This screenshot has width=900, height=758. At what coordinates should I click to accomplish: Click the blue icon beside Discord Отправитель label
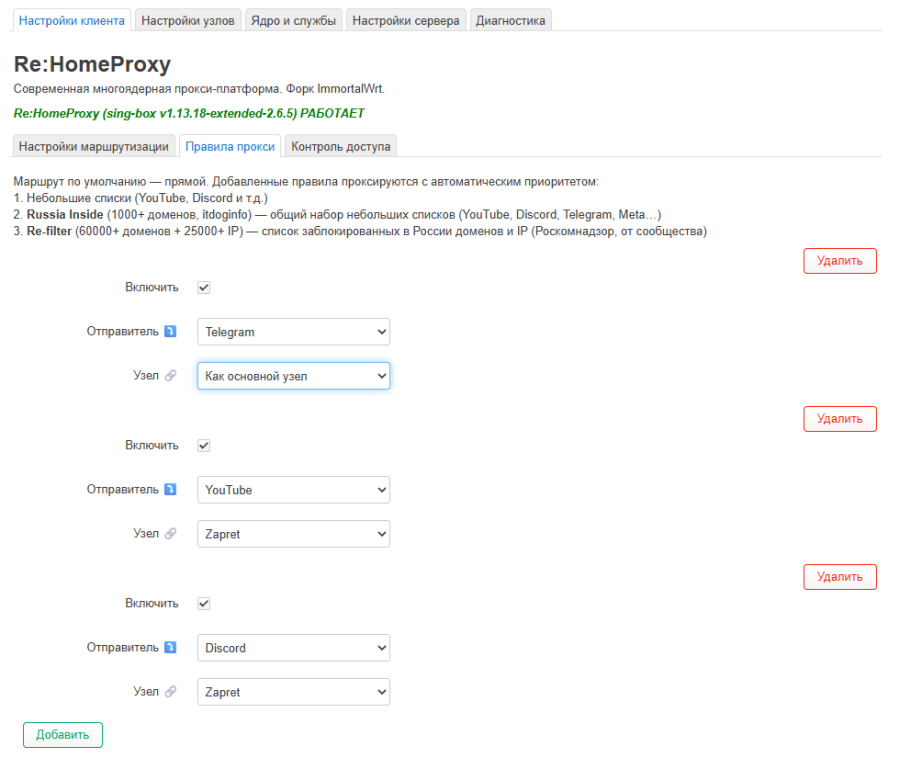[170, 647]
